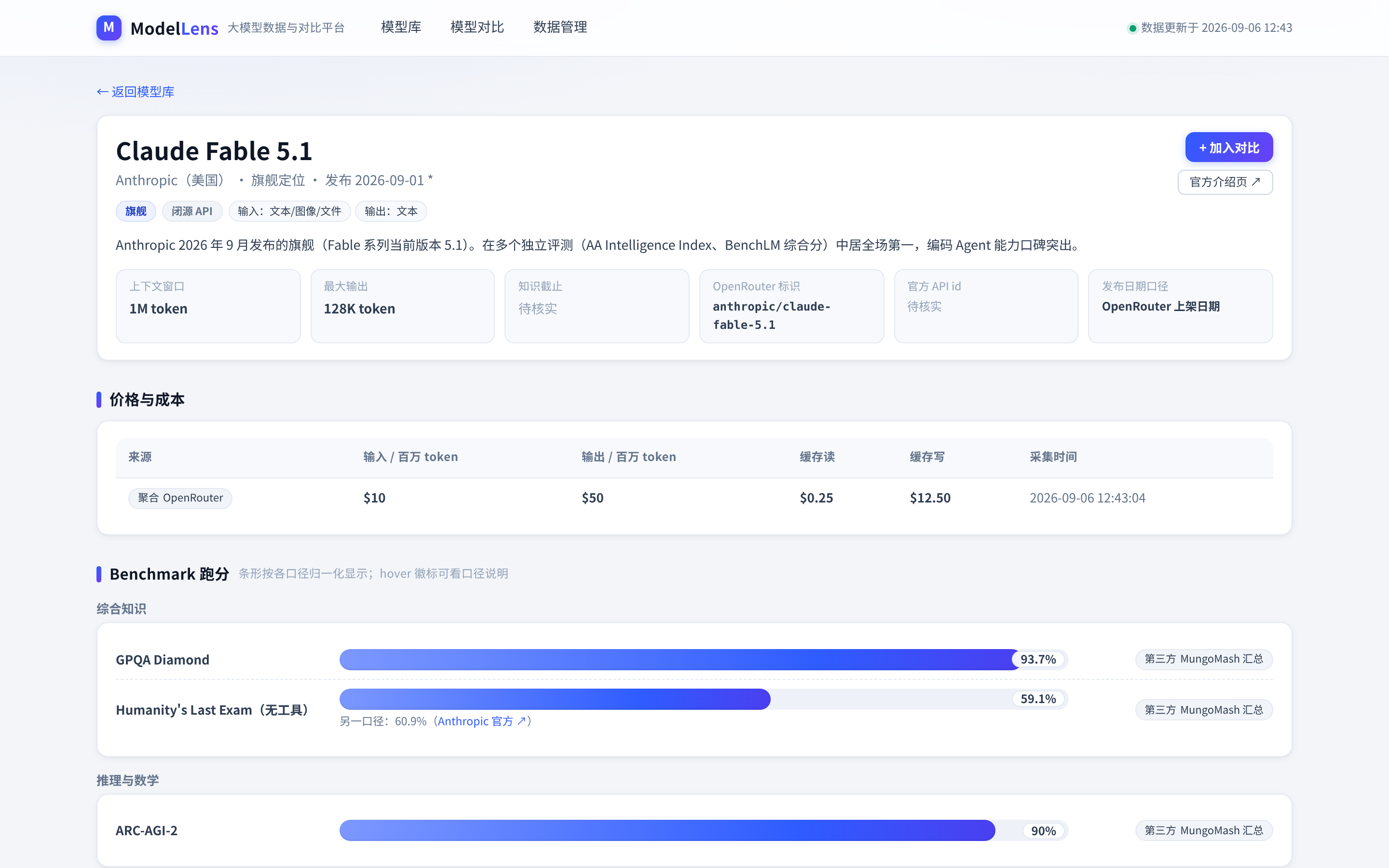The image size is (1389, 868).
Task: Click the ModelLens M logo icon
Action: (109, 27)
